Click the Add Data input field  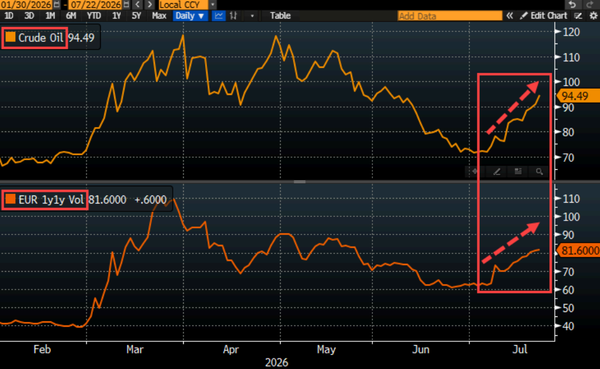pyautogui.click(x=450, y=16)
